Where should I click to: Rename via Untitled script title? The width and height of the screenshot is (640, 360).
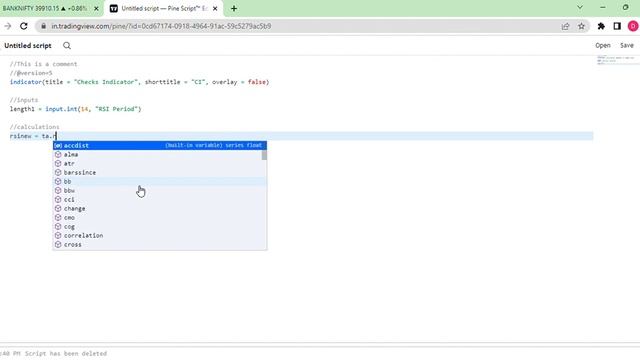coord(28,46)
